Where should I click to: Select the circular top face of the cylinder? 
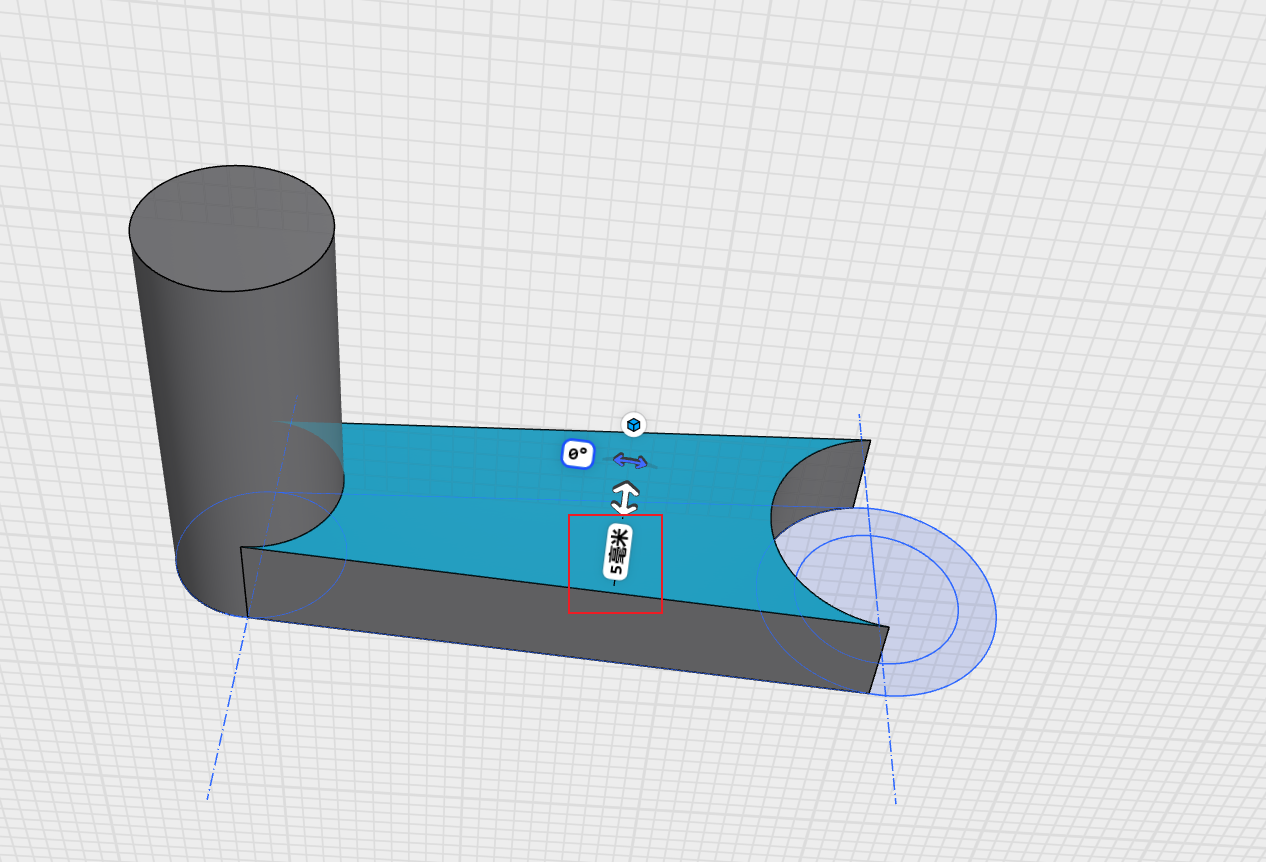tap(232, 228)
